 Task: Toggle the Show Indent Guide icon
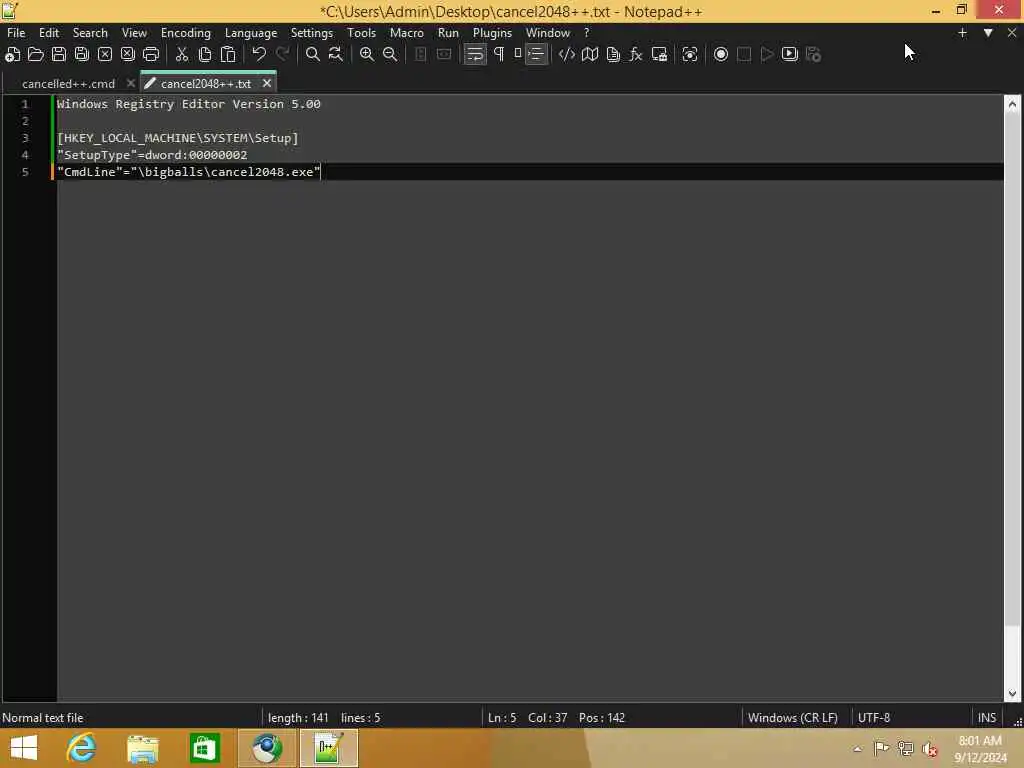pyautogui.click(x=536, y=55)
